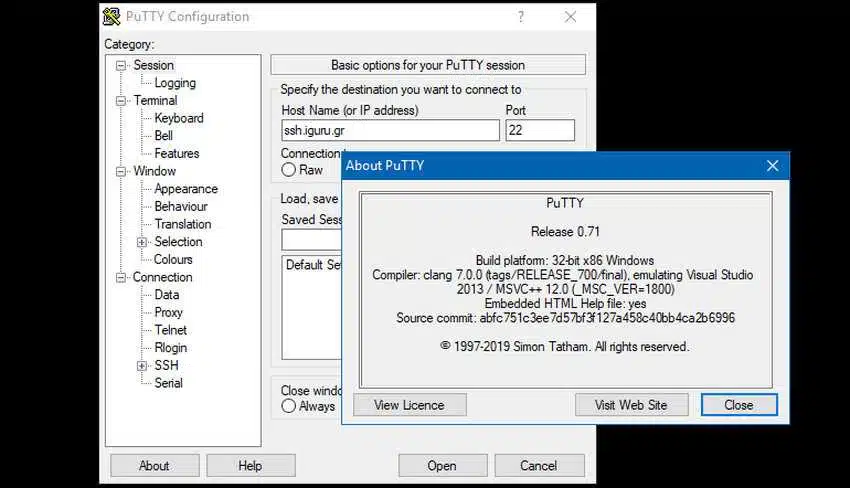The image size is (850, 488).
Task: Click the Cancel button
Action: (x=539, y=466)
